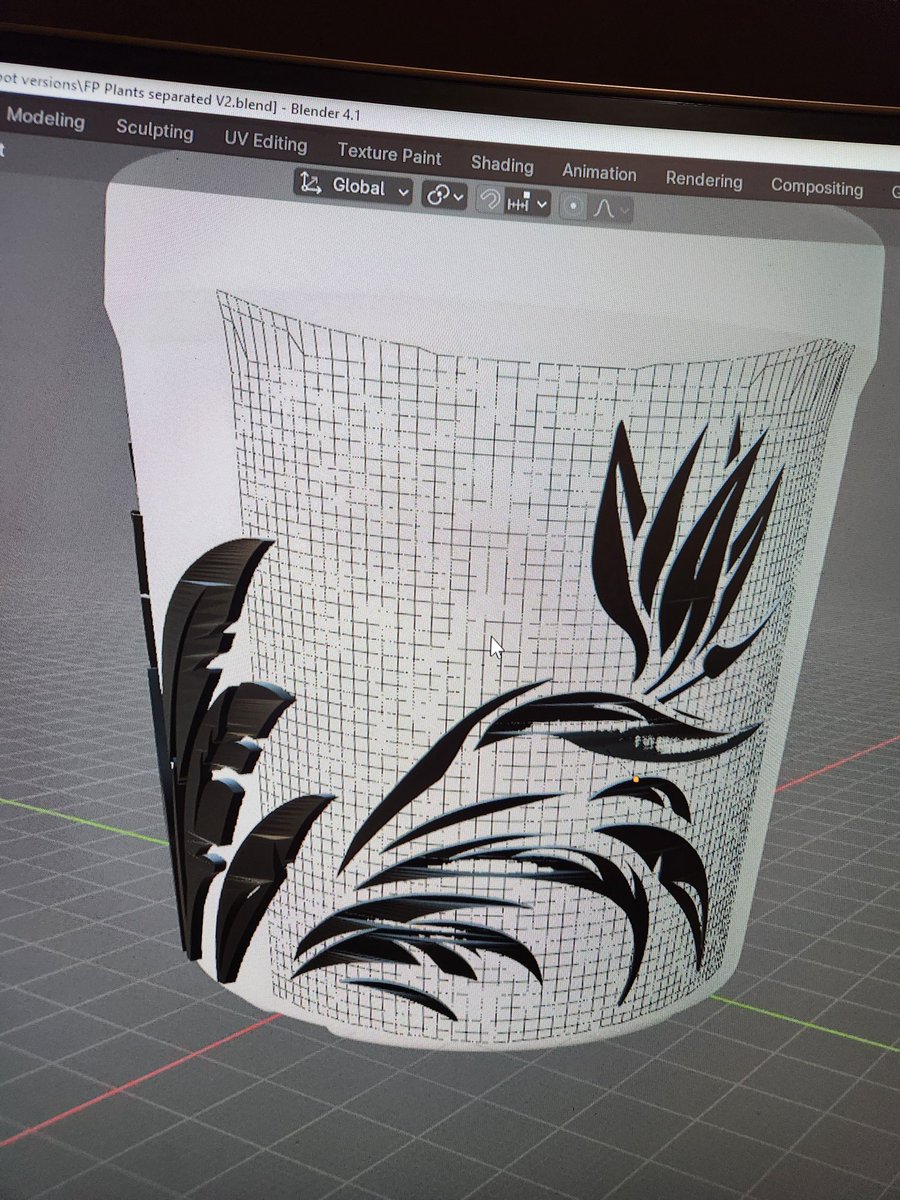
Task: Switch to the Rendering workspace tab
Action: (704, 181)
